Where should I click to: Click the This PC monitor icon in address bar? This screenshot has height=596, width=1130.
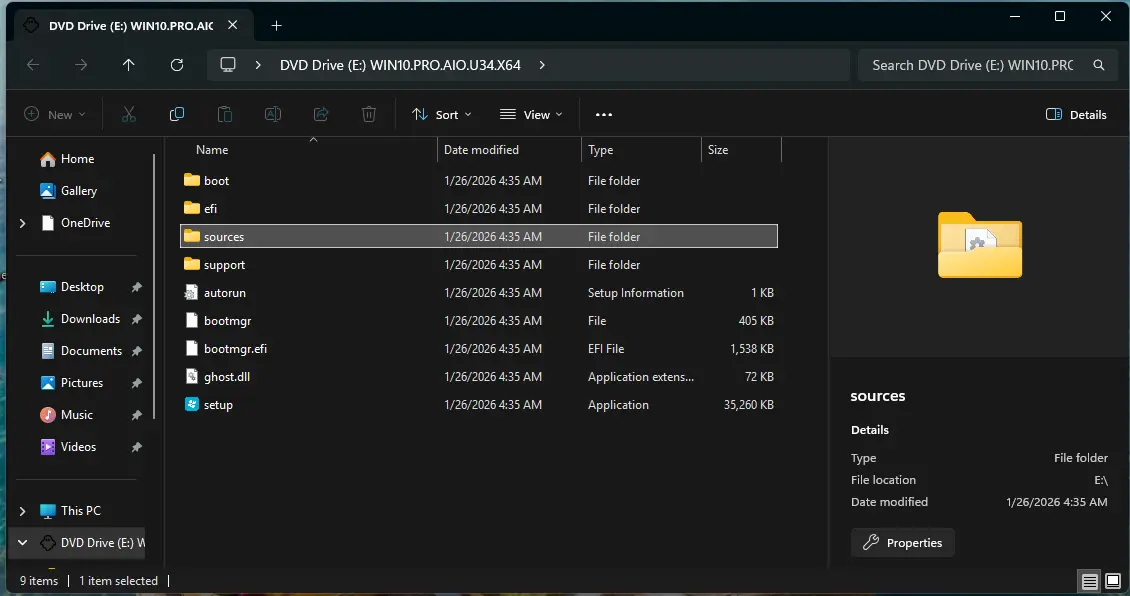tap(228, 65)
